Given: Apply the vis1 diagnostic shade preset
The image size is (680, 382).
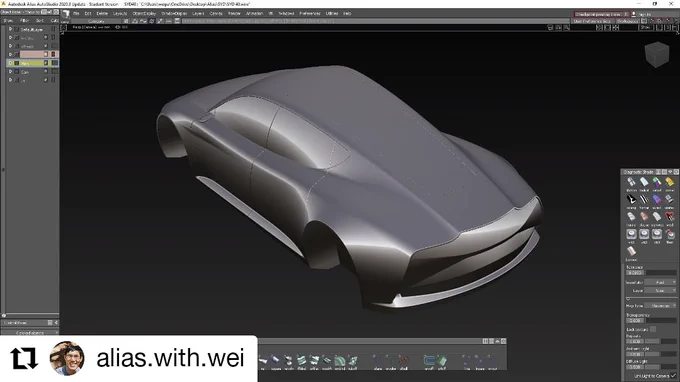Looking at the screenshot, I should (x=631, y=234).
